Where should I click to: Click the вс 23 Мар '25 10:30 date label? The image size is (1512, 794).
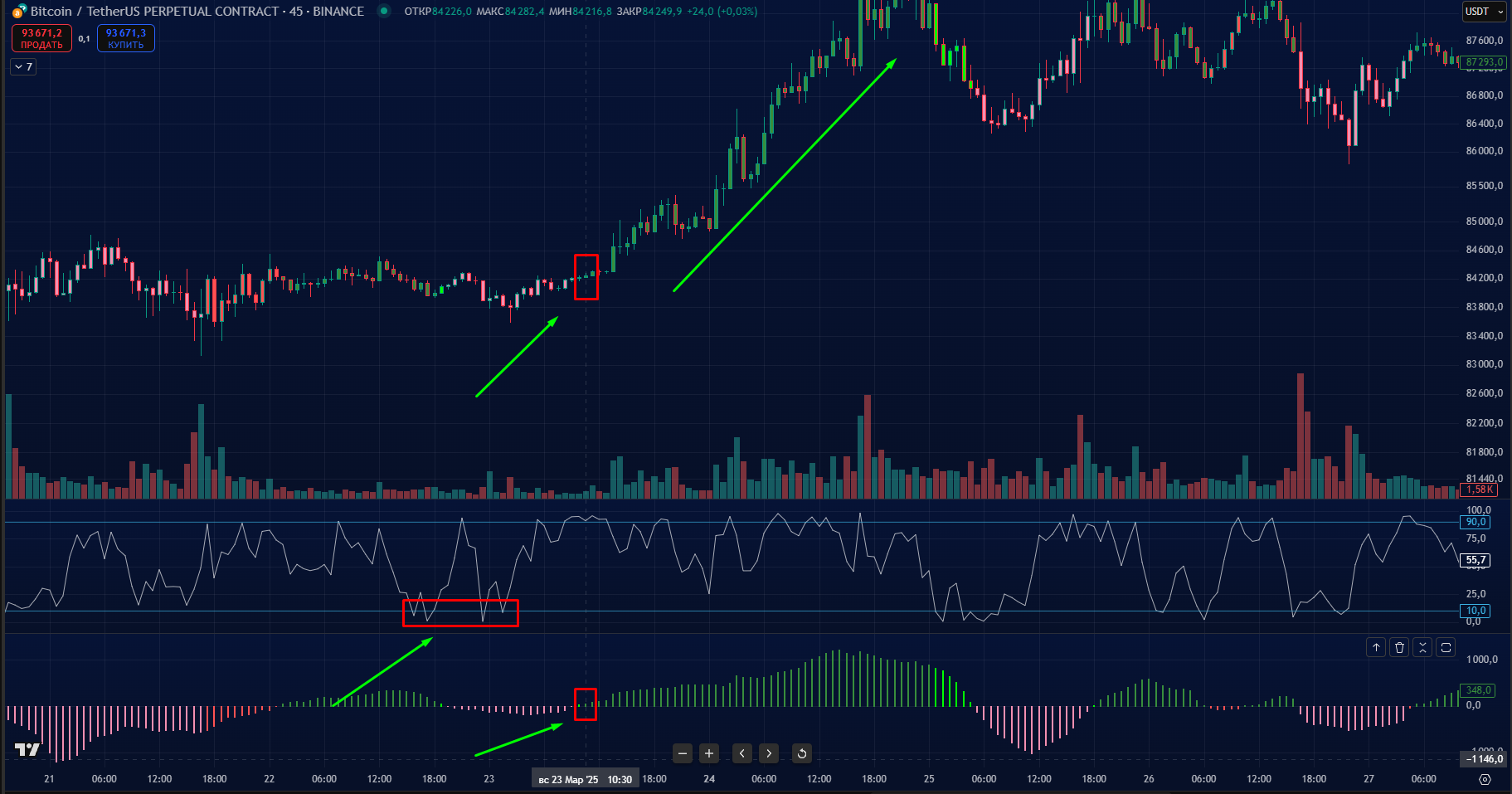click(586, 779)
